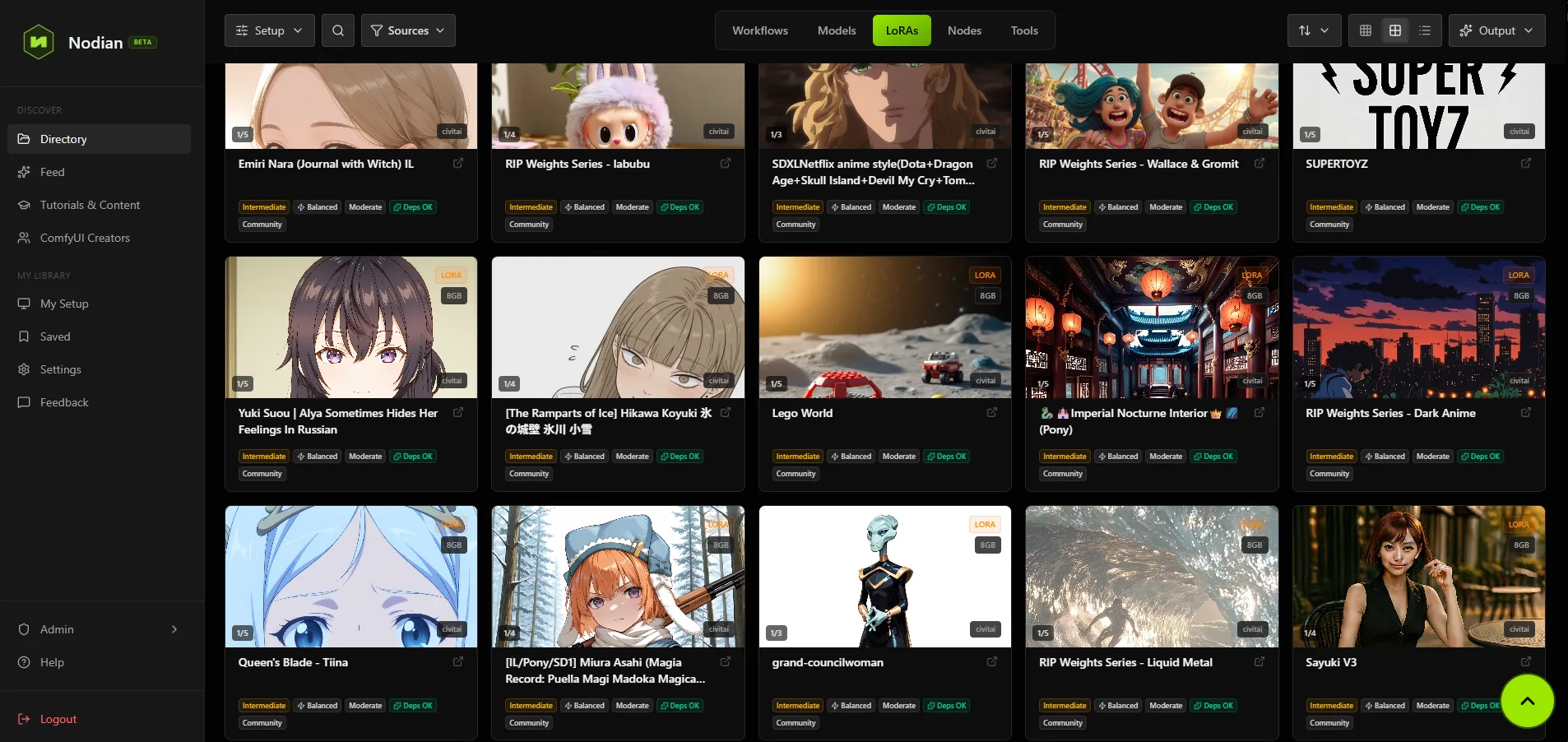
Task: Expand the Sources filter dropdown
Action: [x=408, y=30]
